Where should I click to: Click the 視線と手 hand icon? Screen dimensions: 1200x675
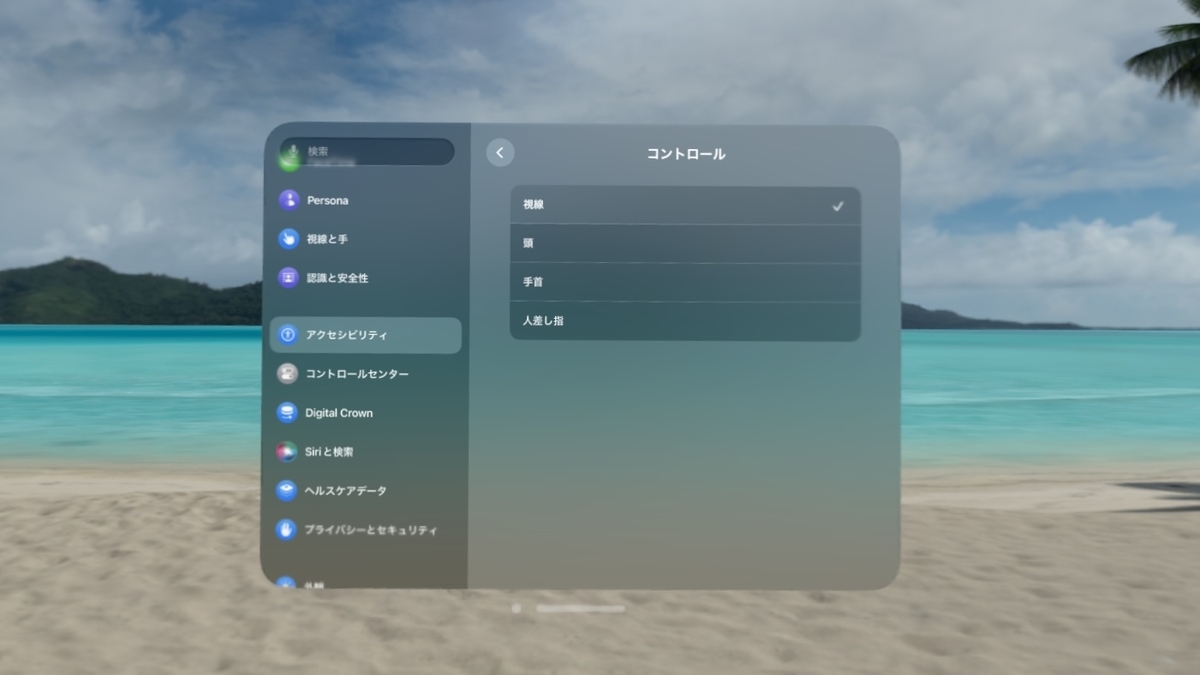coord(288,239)
